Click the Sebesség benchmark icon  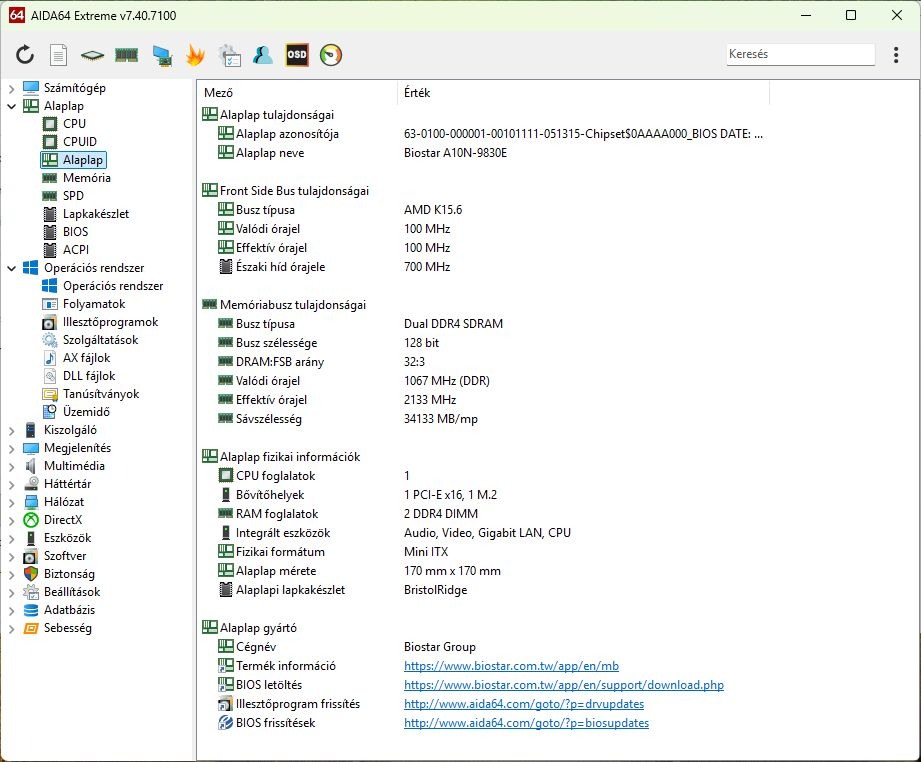point(31,628)
